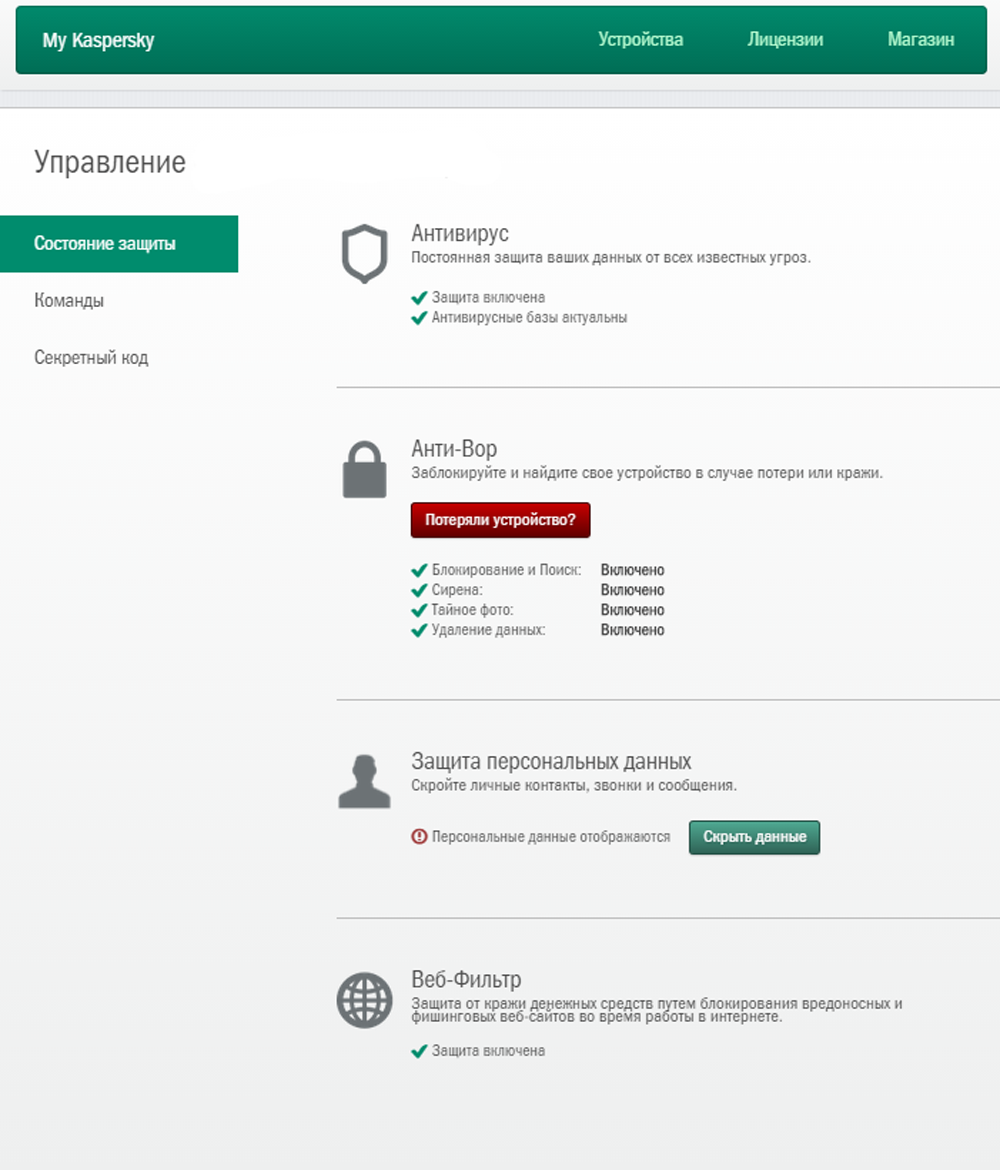Click Включено value in Тайное фото row
The height and width of the screenshot is (1170, 1000).
point(632,610)
